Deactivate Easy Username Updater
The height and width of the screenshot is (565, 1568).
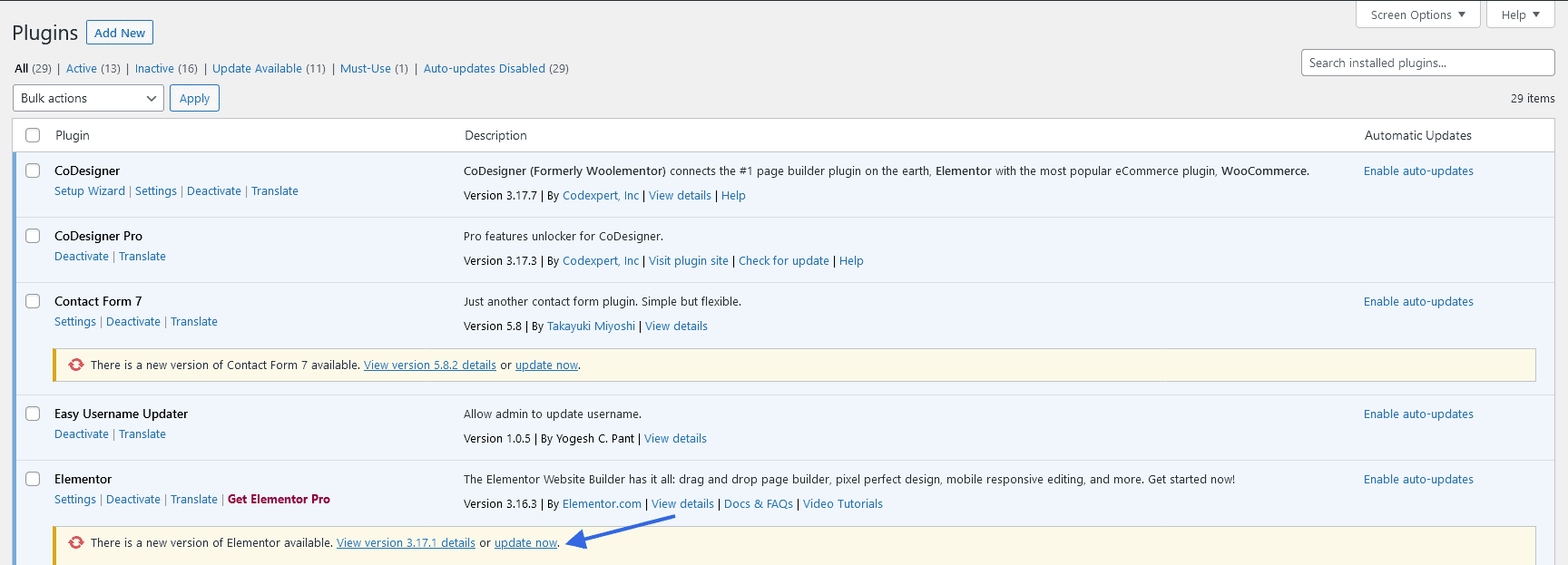coord(82,433)
